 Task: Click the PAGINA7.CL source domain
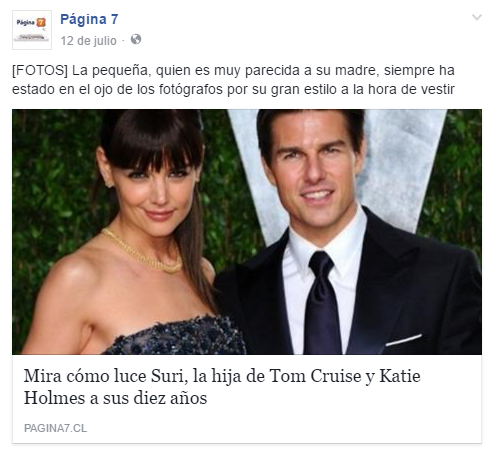coord(55,428)
